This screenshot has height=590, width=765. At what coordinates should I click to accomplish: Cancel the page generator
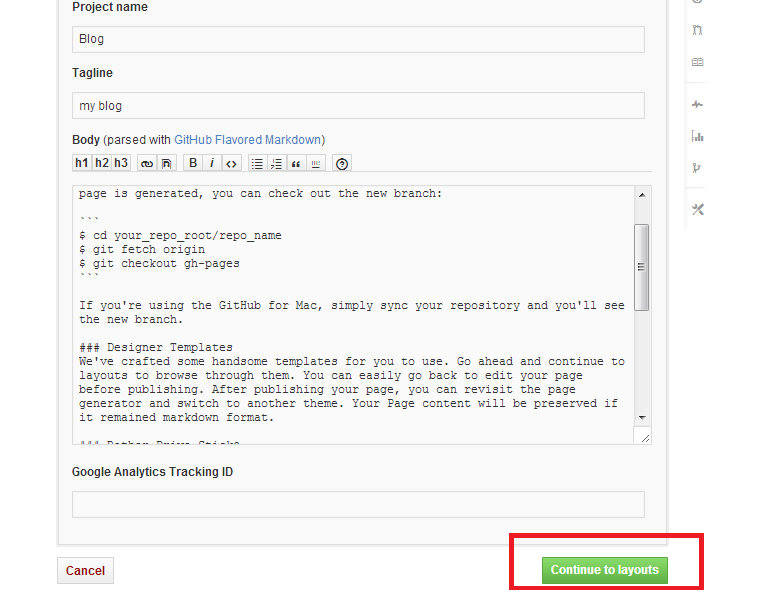[85, 571]
